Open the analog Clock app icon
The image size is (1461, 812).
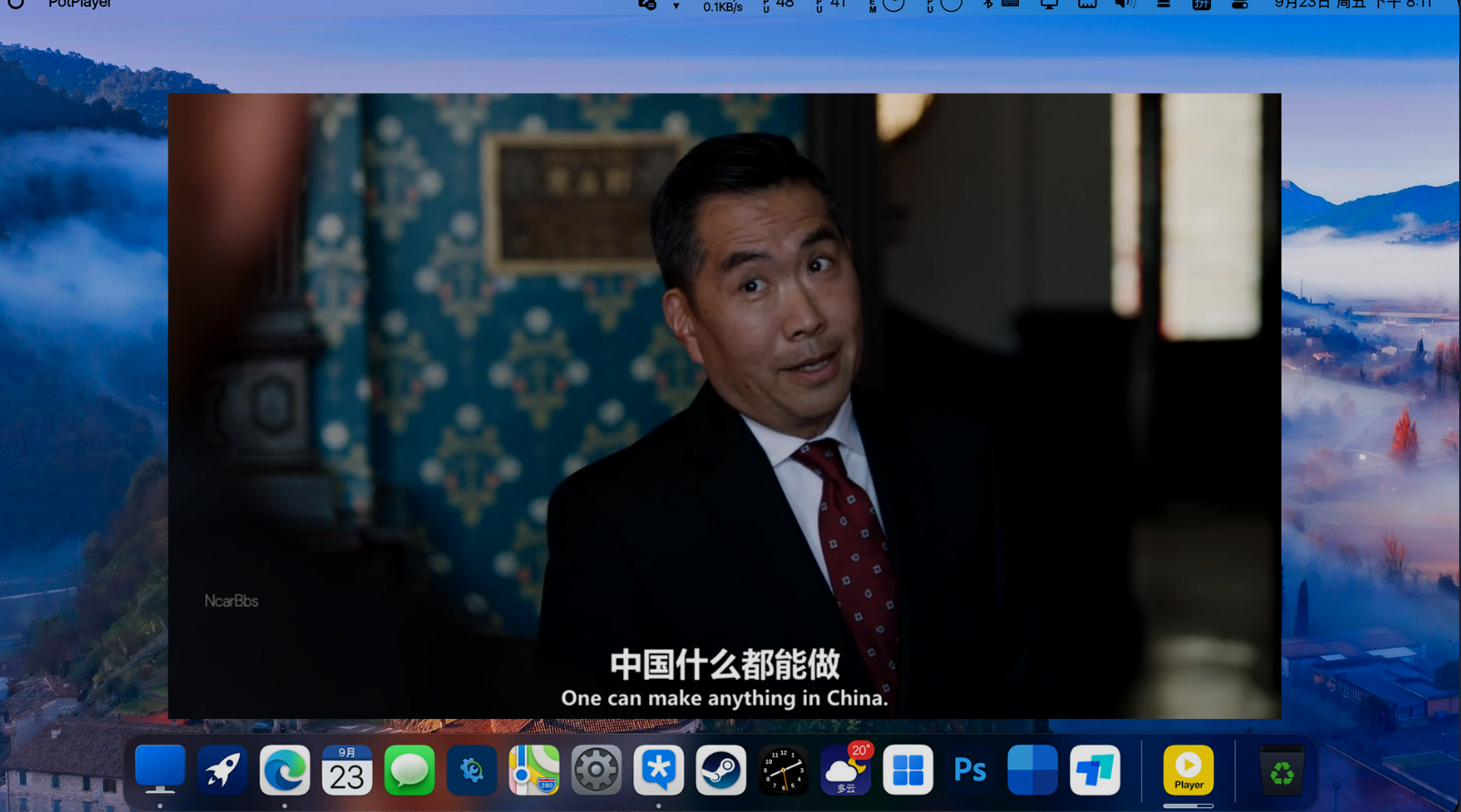[783, 770]
